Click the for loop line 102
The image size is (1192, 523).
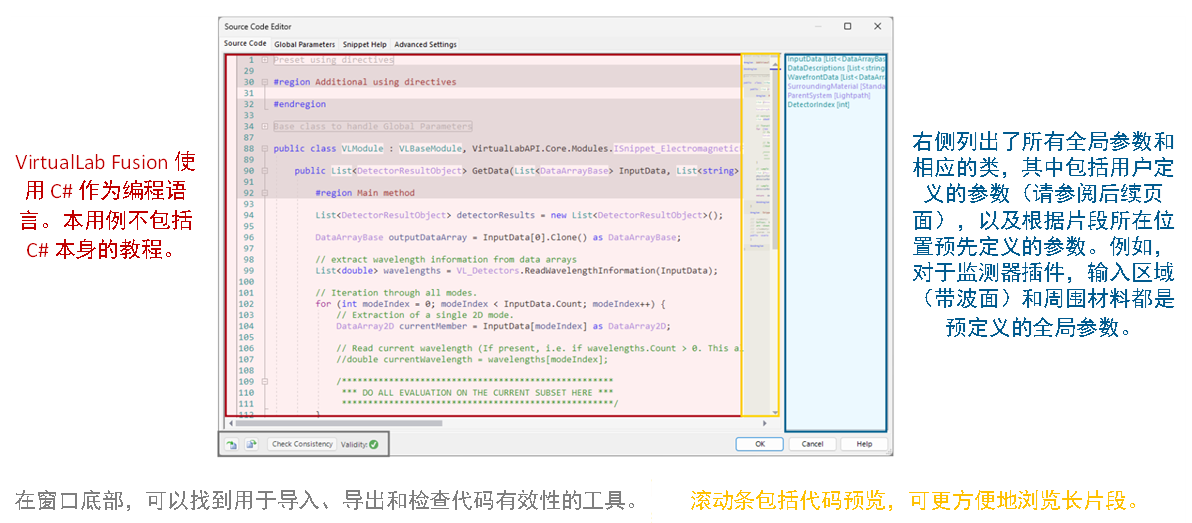[x=490, y=304]
